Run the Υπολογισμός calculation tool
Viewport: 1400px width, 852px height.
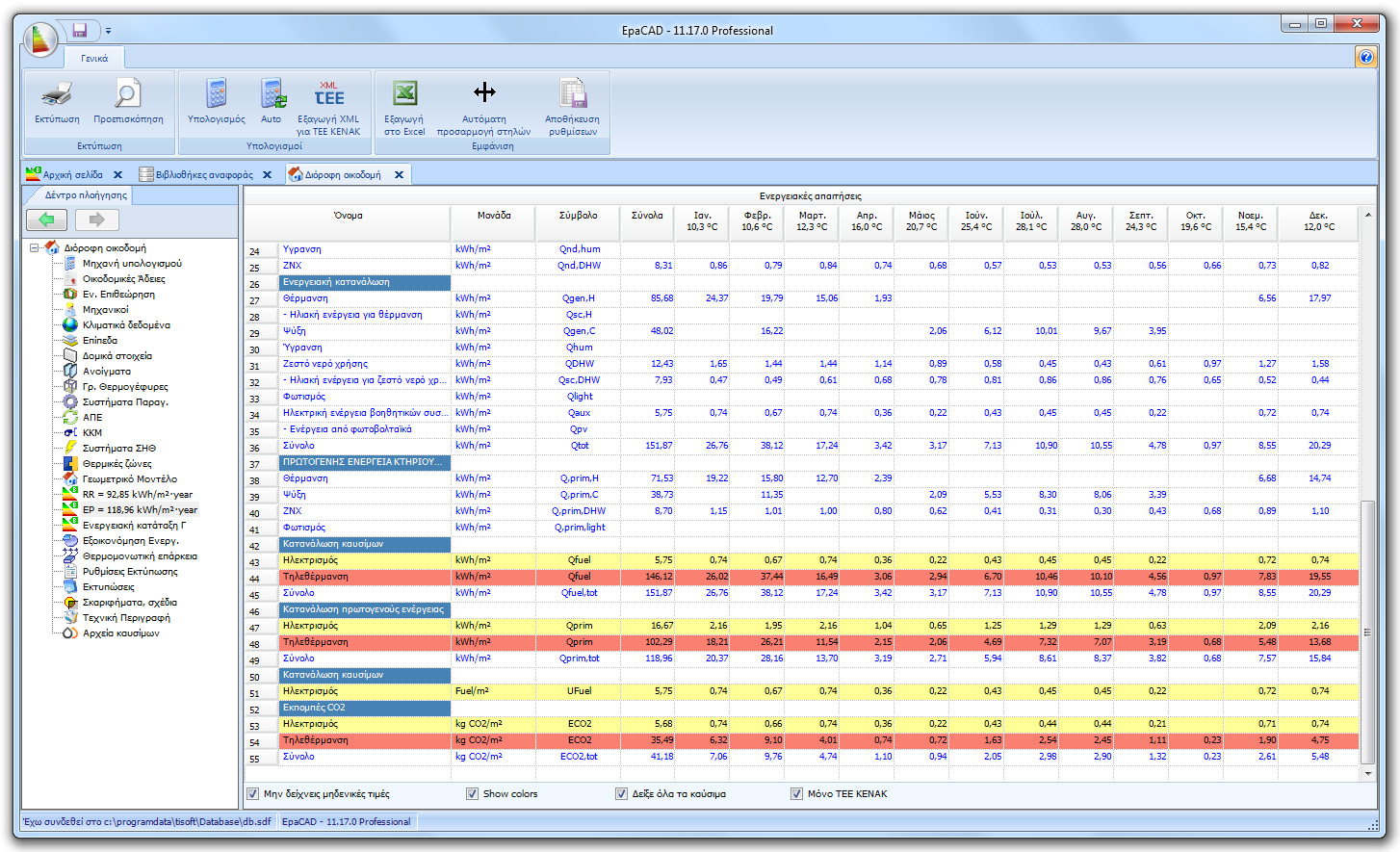click(x=214, y=106)
